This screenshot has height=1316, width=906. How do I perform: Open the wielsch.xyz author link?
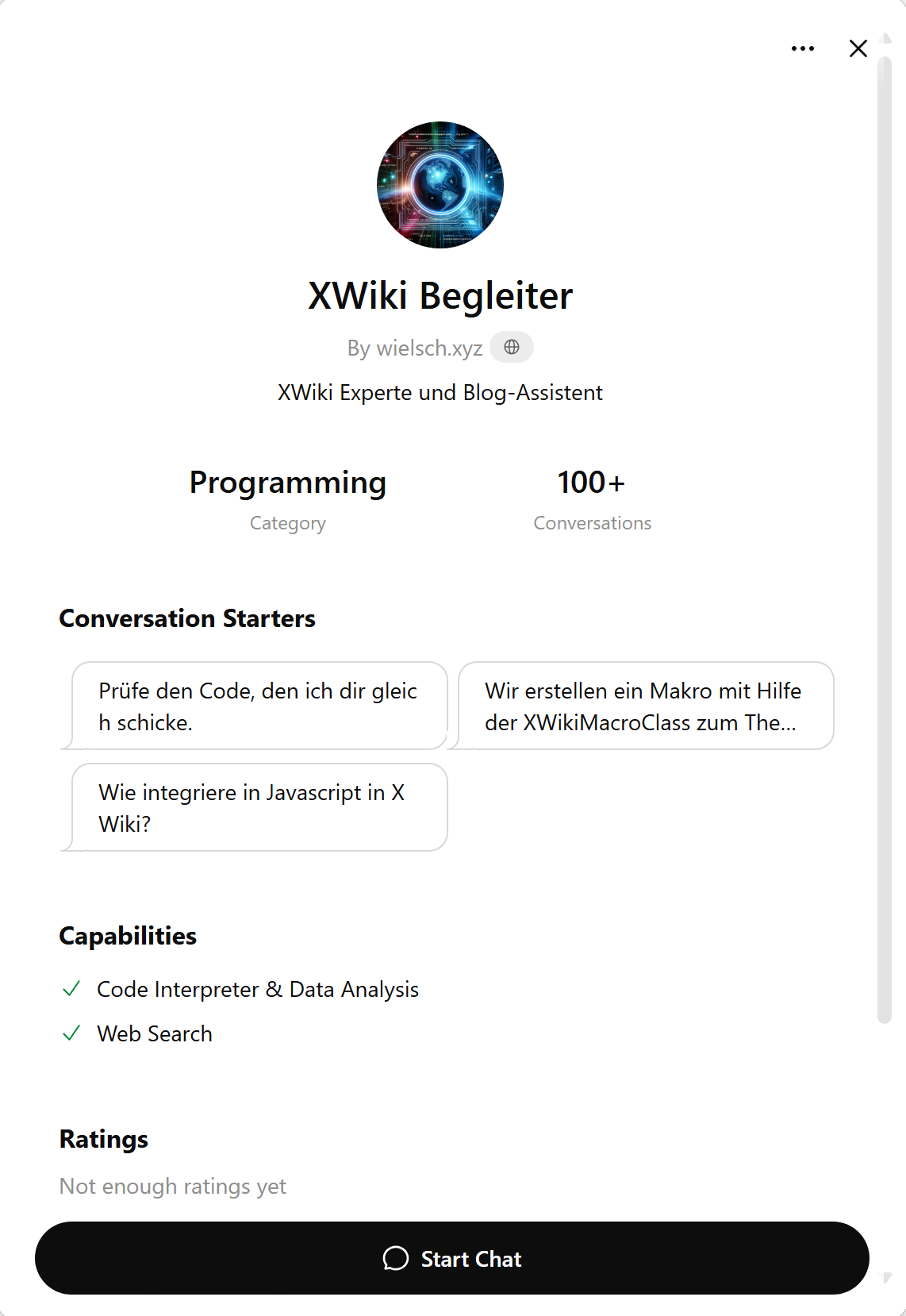415,348
